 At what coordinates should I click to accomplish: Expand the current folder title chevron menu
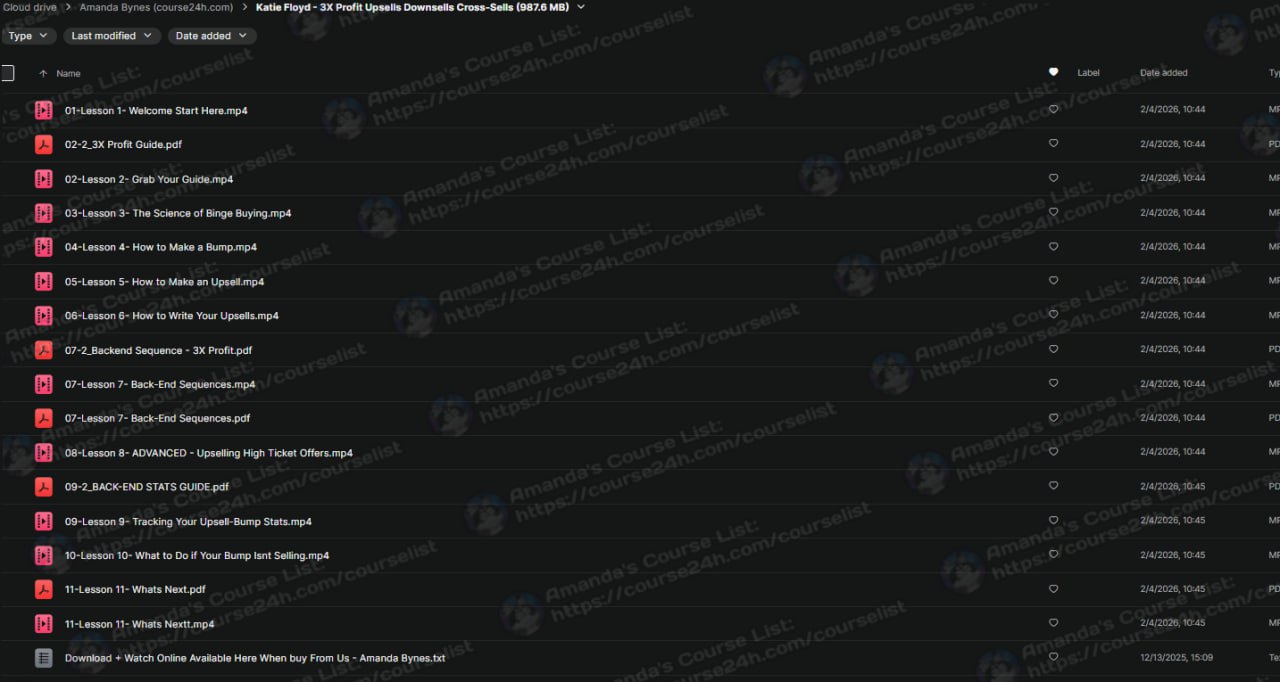coord(581,7)
